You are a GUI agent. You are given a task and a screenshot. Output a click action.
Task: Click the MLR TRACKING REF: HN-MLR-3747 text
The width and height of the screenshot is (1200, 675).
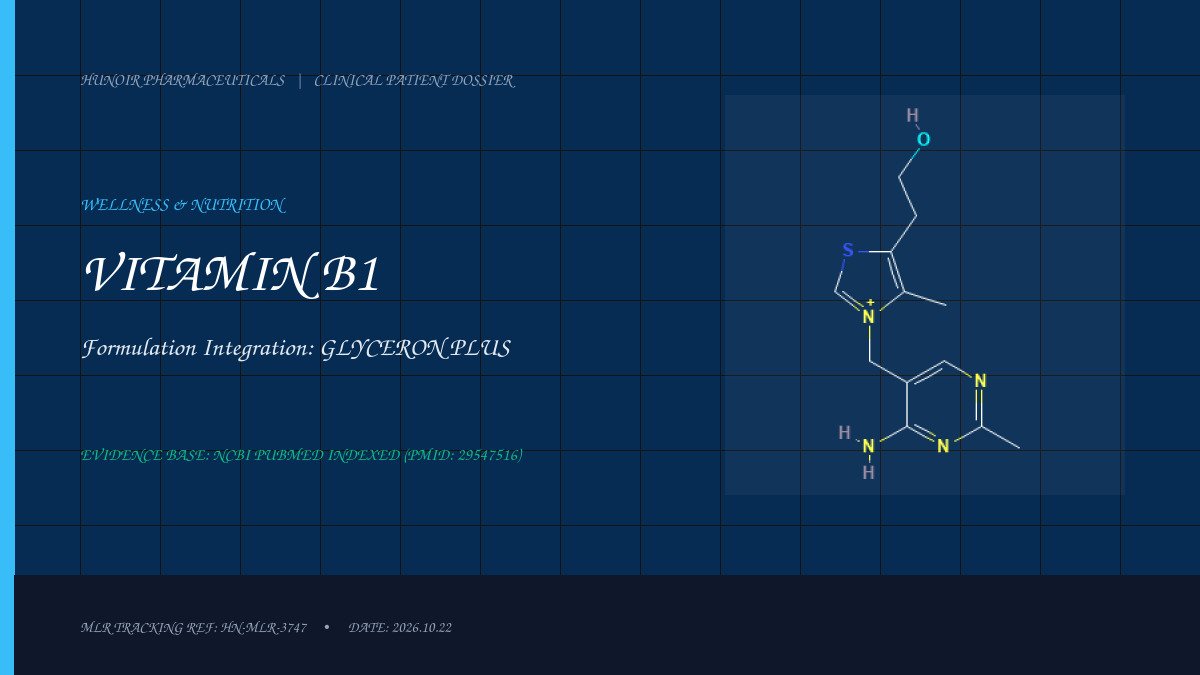pos(194,628)
